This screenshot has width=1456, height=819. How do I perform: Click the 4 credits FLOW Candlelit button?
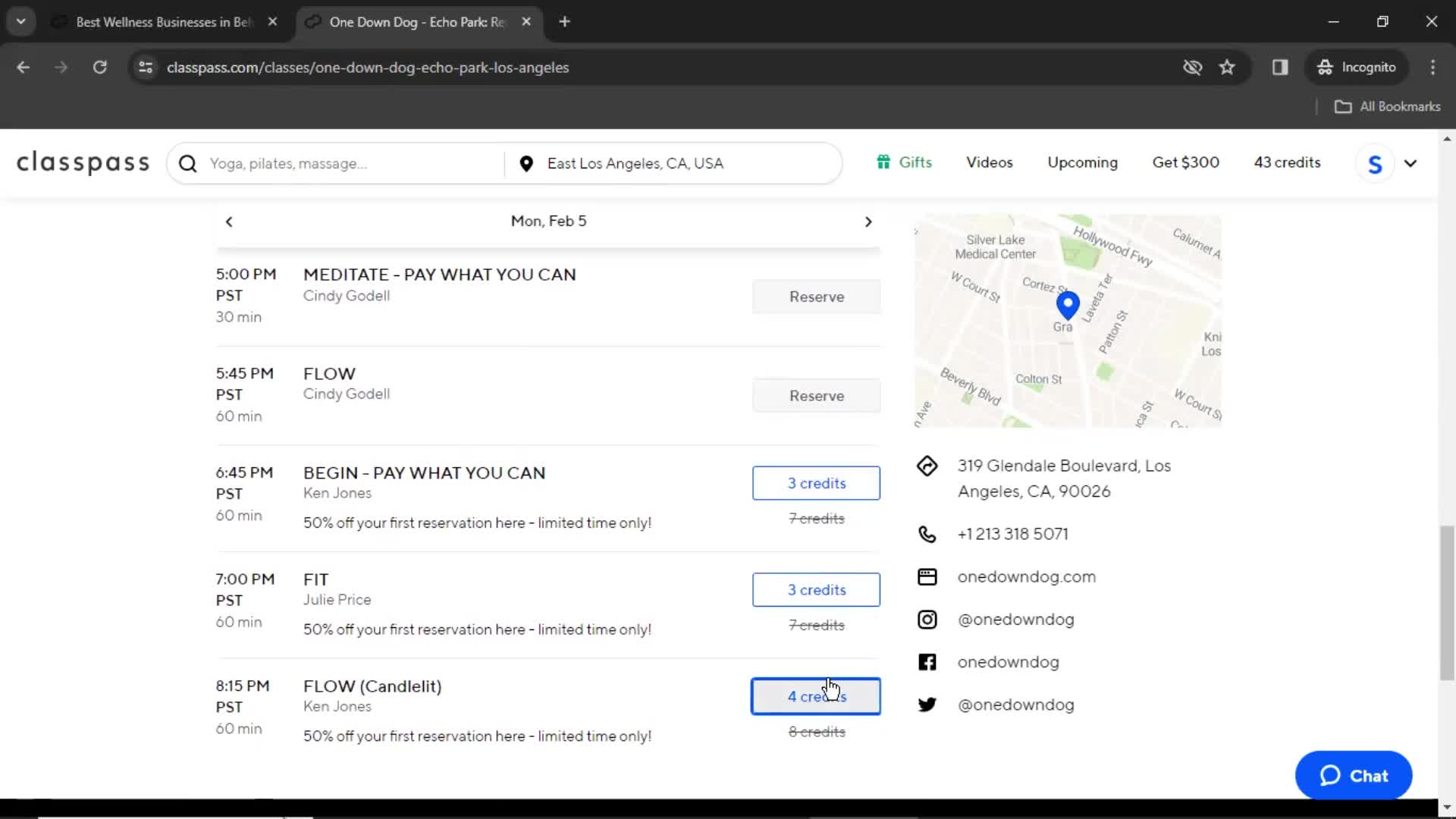click(x=816, y=696)
